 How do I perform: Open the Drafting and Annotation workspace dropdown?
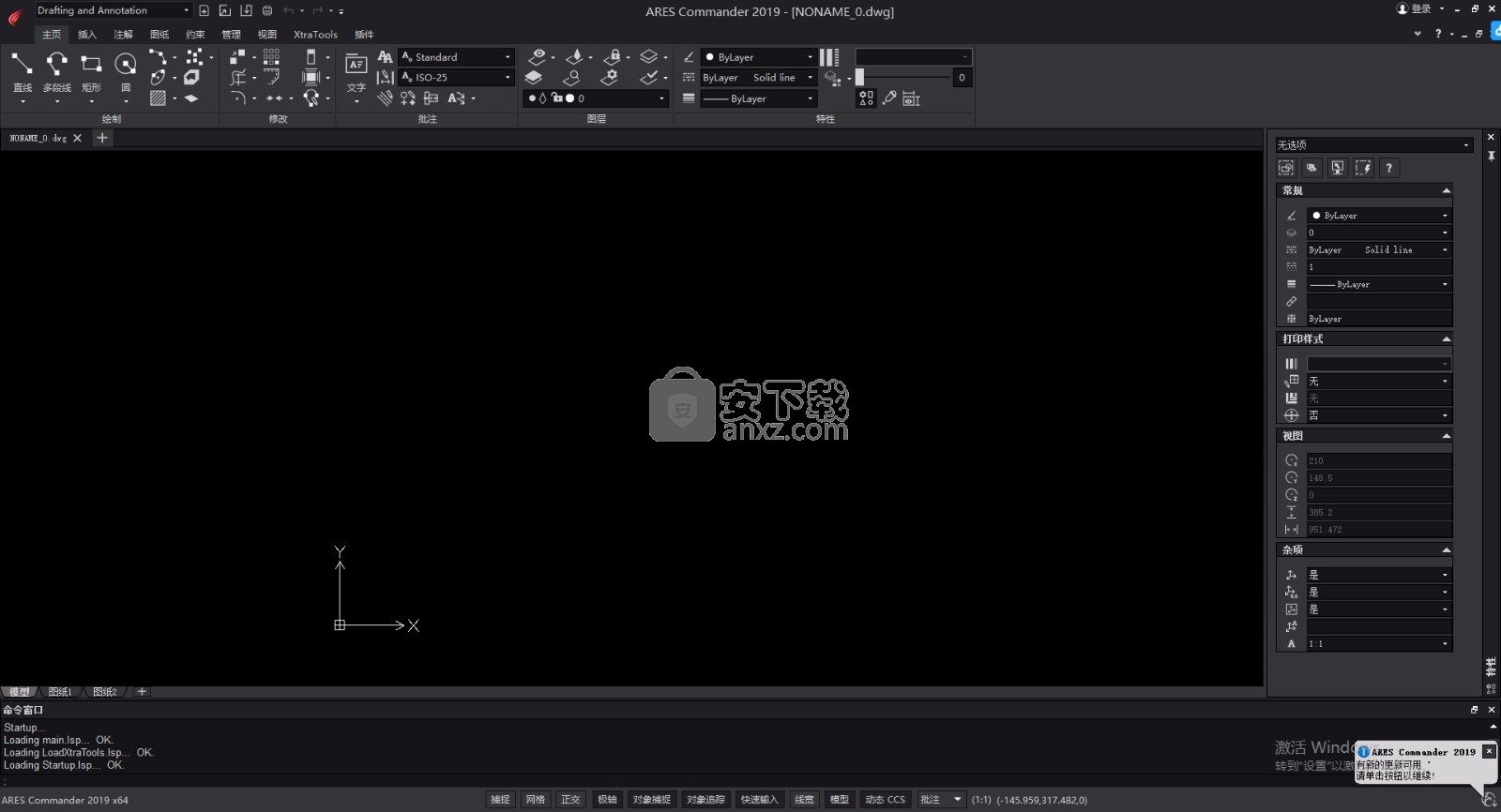click(113, 10)
